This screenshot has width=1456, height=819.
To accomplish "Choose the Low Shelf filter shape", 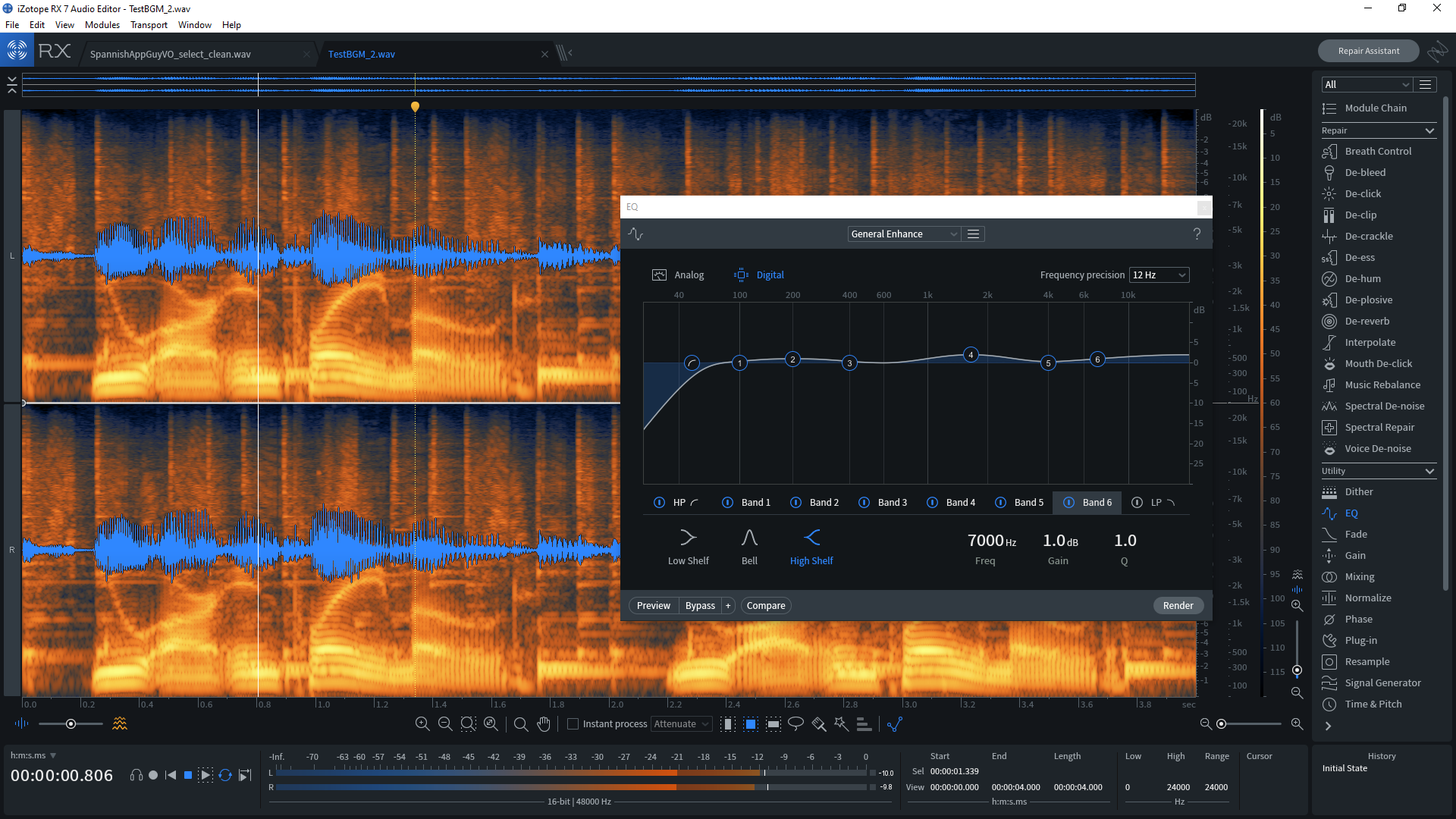I will click(x=688, y=546).
